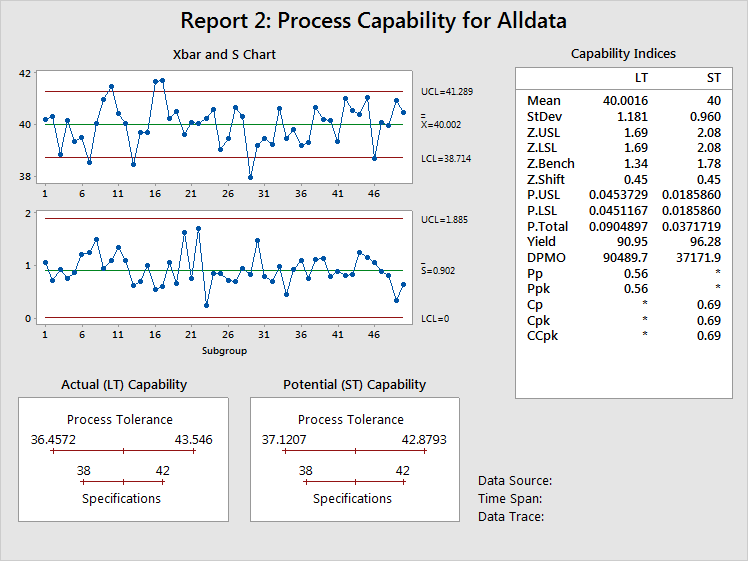
Task: Click the 'UCL=1.885' label on the S chart
Action: click(444, 220)
